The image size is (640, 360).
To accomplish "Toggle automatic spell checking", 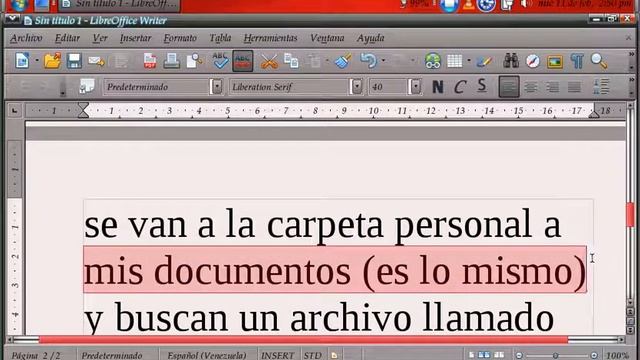I will [x=242, y=61].
